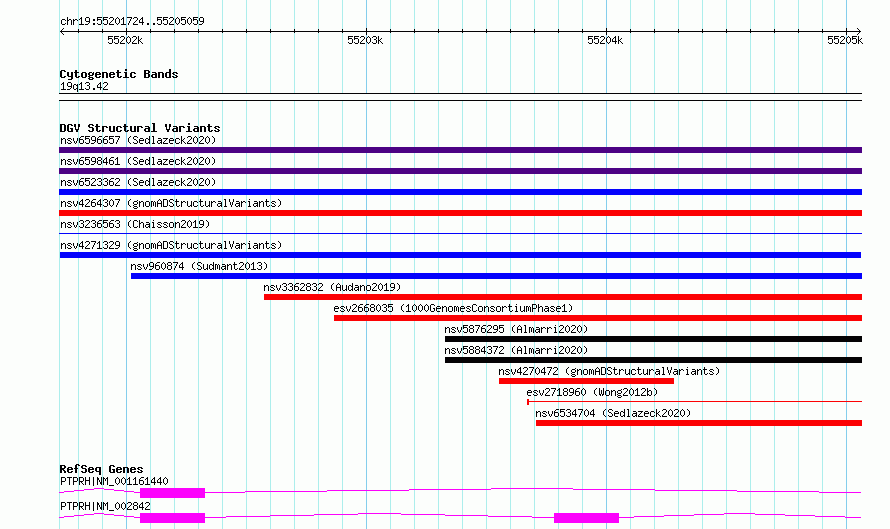890x529 pixels.
Task: Select the nsv5884372 black variant bar
Action: (x=653, y=360)
